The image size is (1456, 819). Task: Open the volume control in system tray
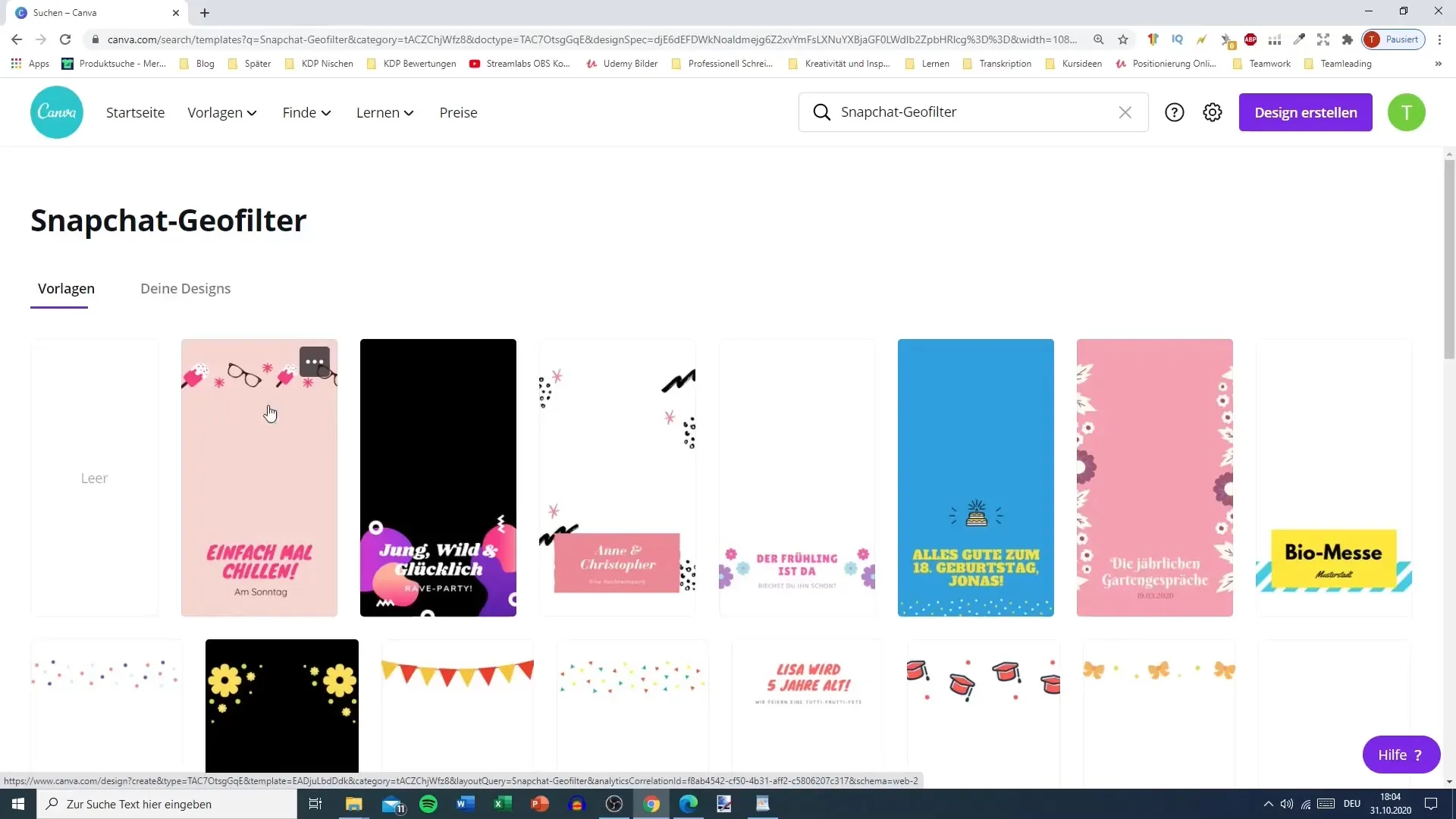click(1287, 804)
